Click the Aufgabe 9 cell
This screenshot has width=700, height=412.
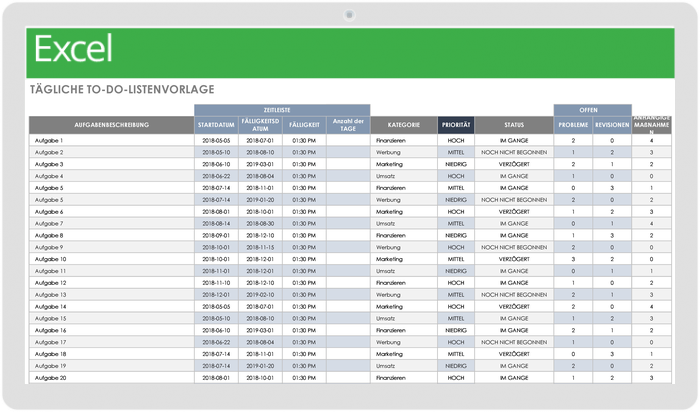(x=112, y=247)
